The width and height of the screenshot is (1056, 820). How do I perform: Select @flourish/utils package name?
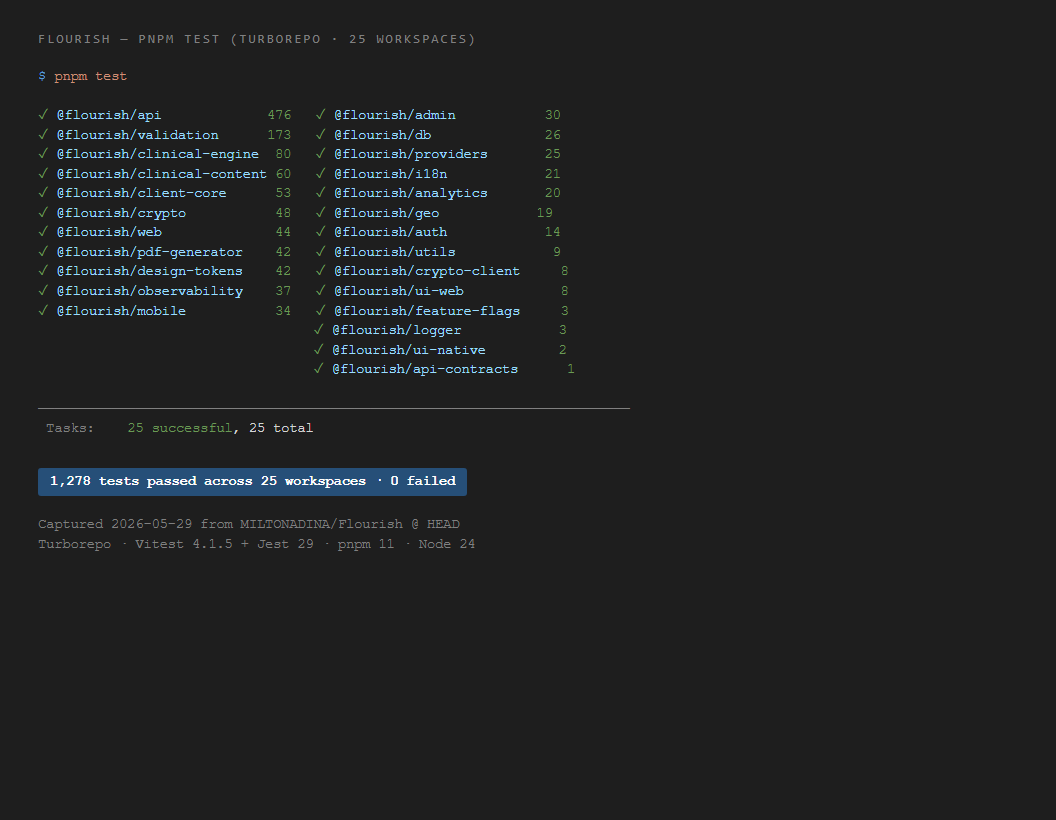point(395,252)
